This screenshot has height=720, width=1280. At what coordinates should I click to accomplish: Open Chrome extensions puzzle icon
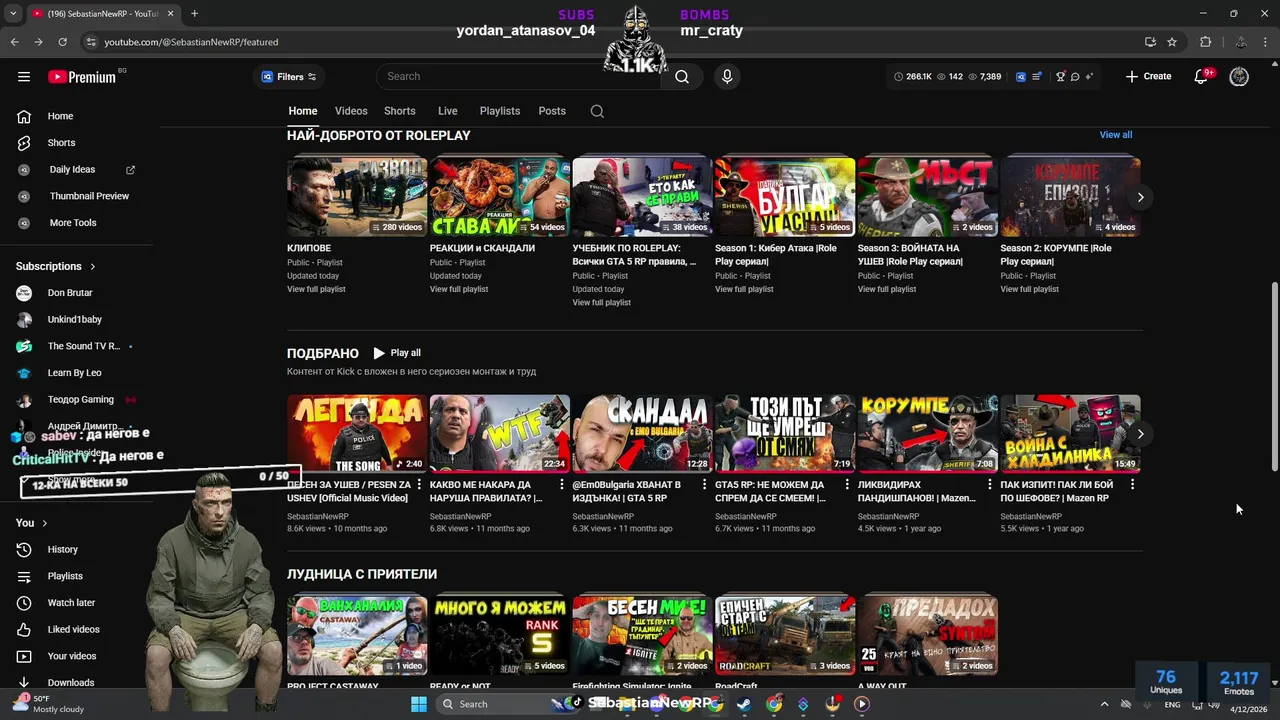point(1205,42)
